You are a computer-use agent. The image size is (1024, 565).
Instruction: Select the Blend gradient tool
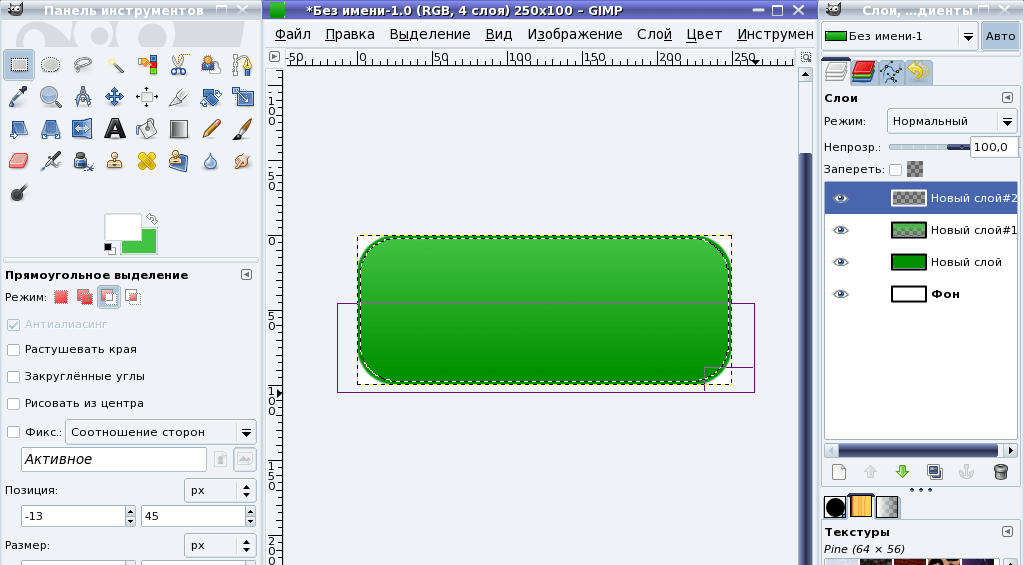(x=178, y=129)
